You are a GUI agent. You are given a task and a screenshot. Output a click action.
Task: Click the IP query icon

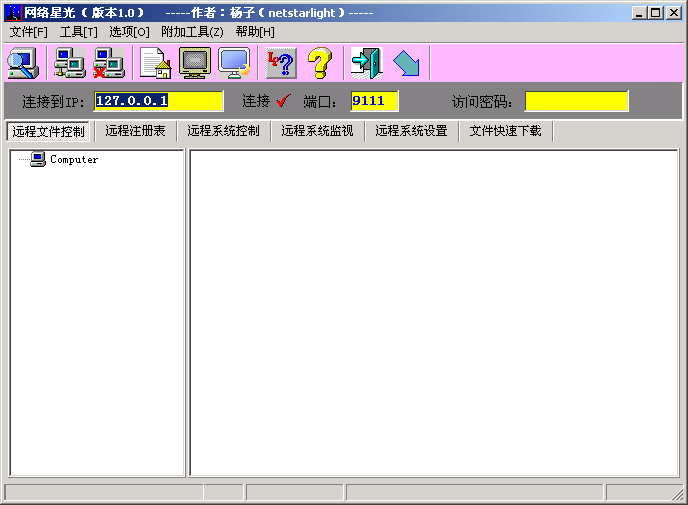click(280, 63)
